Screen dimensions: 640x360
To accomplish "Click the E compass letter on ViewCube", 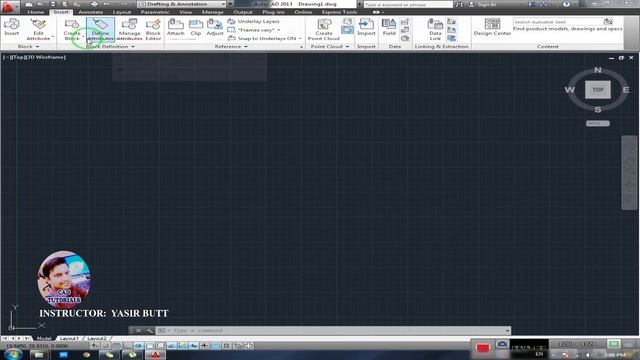I will click(x=626, y=90).
